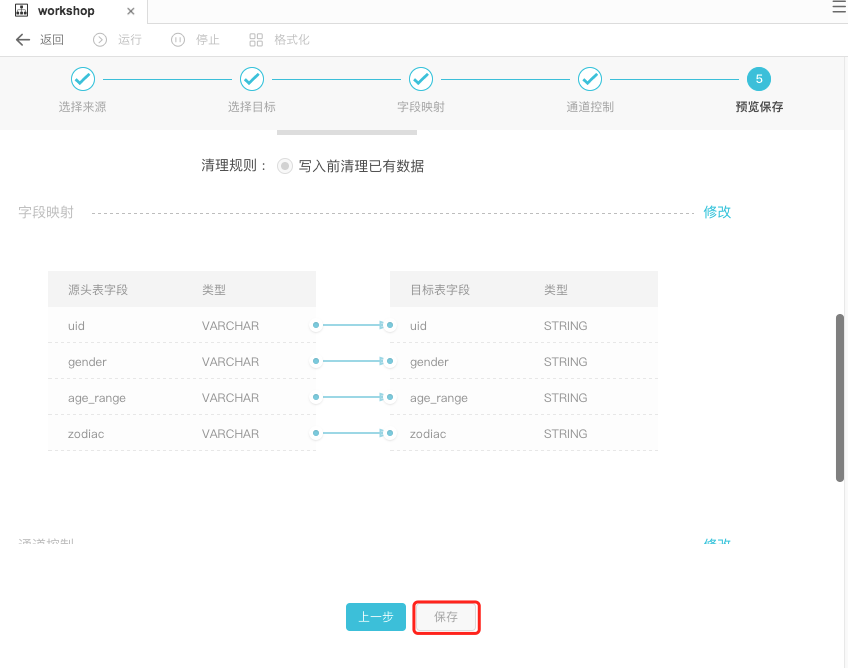Viewport: 848px width, 668px height.
Task: Go to the 选择目标 step label
Action: 252,107
